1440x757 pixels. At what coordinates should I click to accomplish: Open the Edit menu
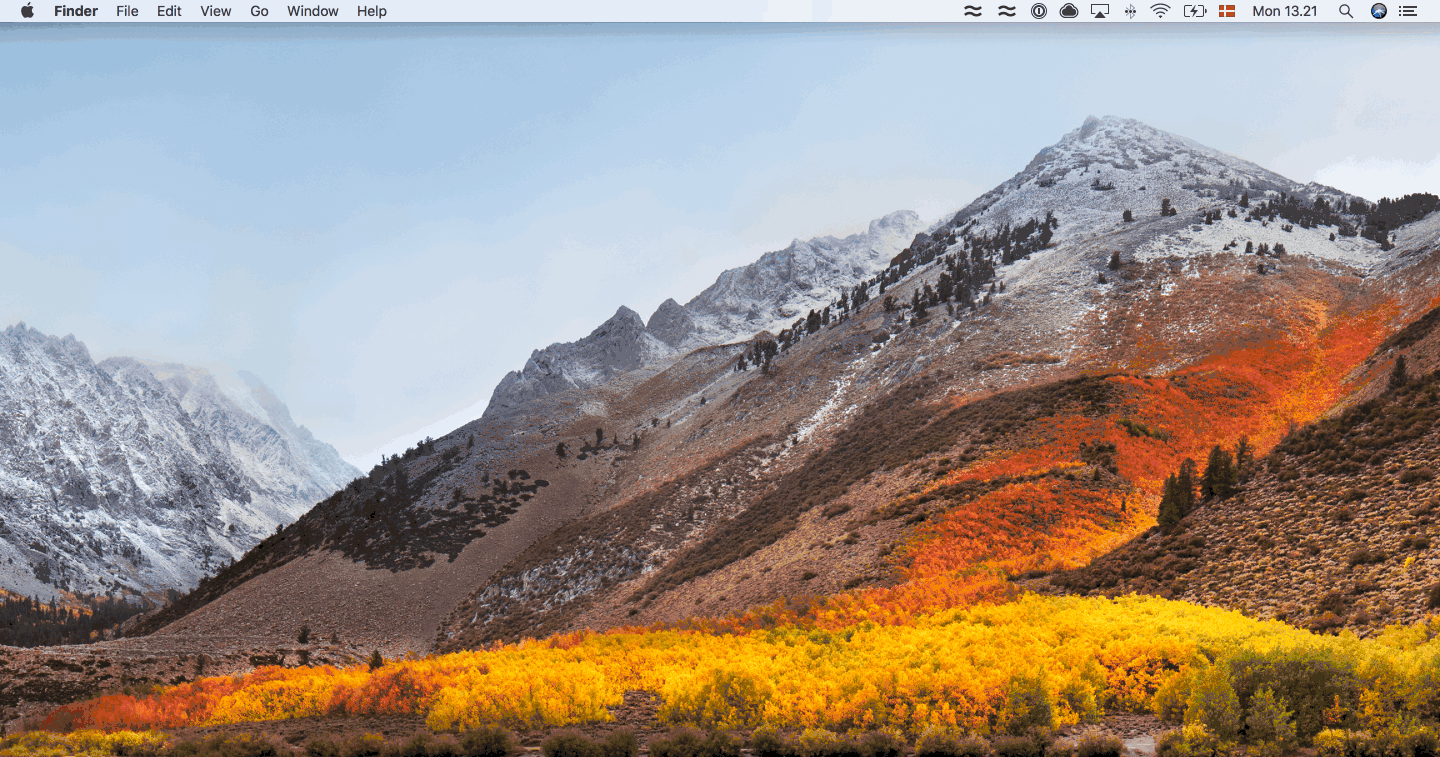(169, 11)
